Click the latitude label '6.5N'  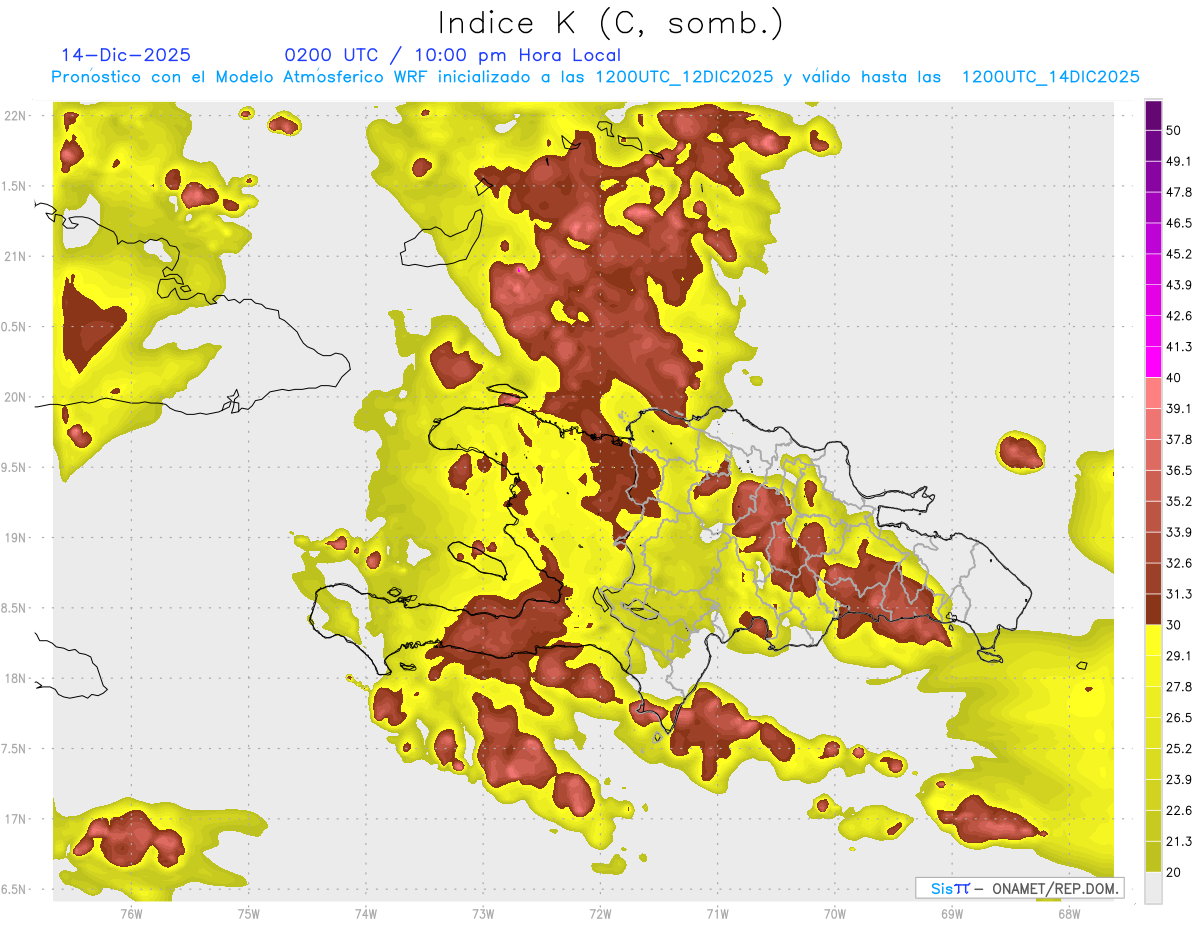14,890
